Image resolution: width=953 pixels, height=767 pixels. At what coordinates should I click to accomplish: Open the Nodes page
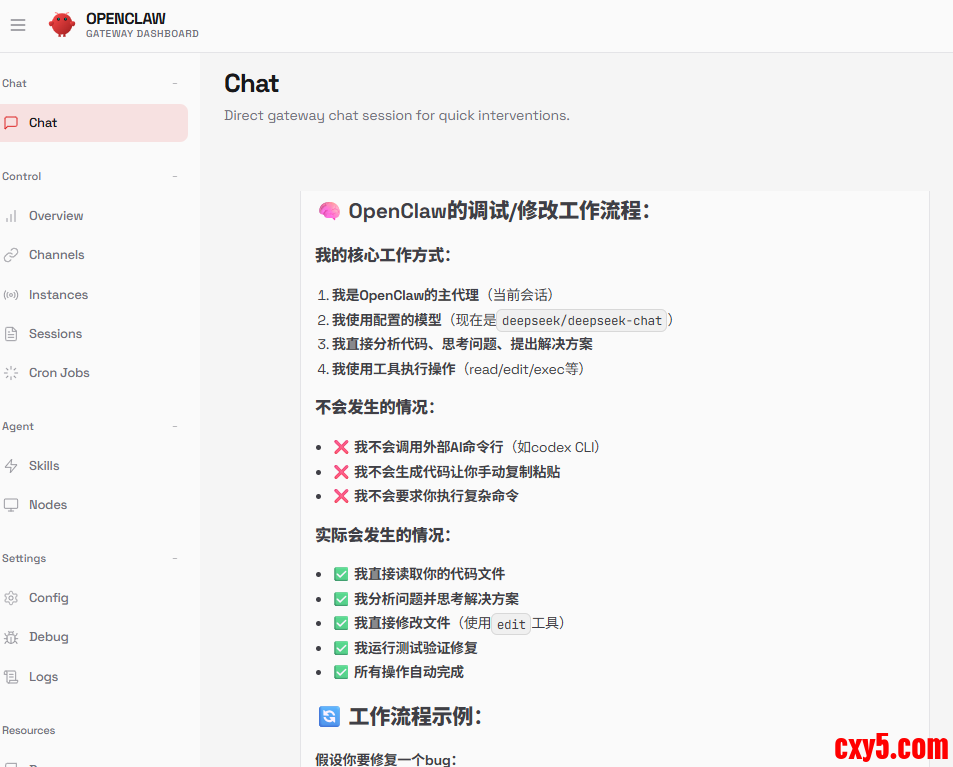[48, 505]
